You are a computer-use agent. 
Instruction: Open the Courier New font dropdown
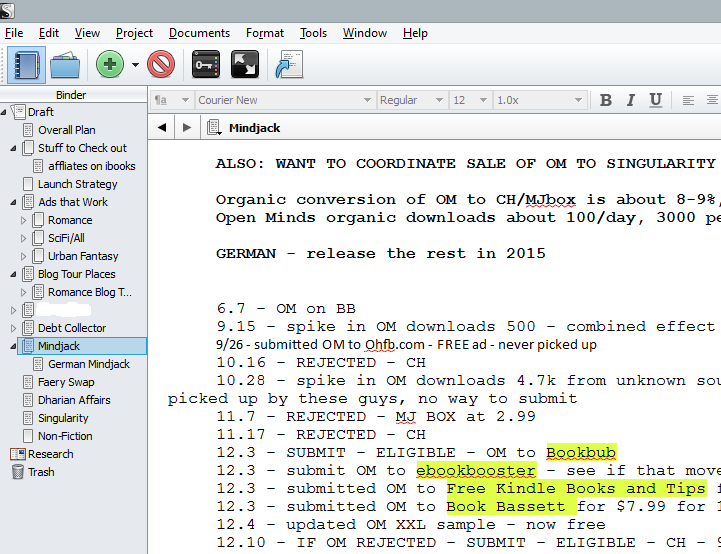(x=283, y=100)
